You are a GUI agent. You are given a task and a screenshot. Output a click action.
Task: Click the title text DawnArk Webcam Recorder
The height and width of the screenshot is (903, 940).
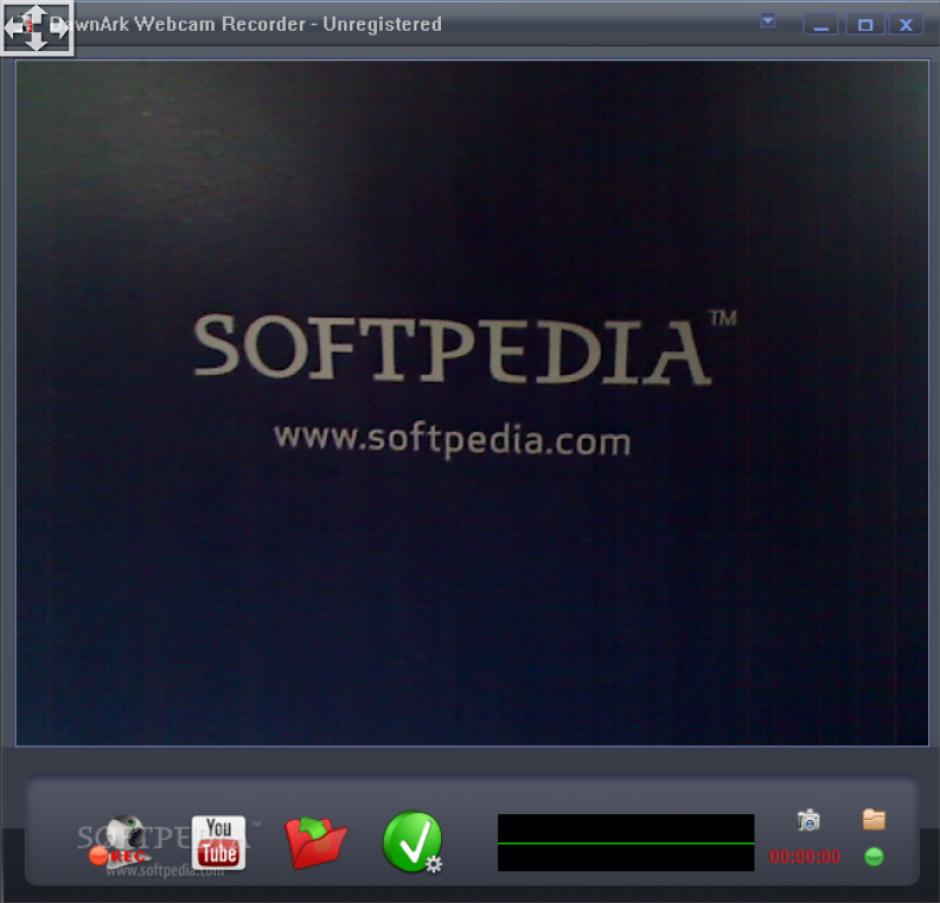(x=179, y=24)
